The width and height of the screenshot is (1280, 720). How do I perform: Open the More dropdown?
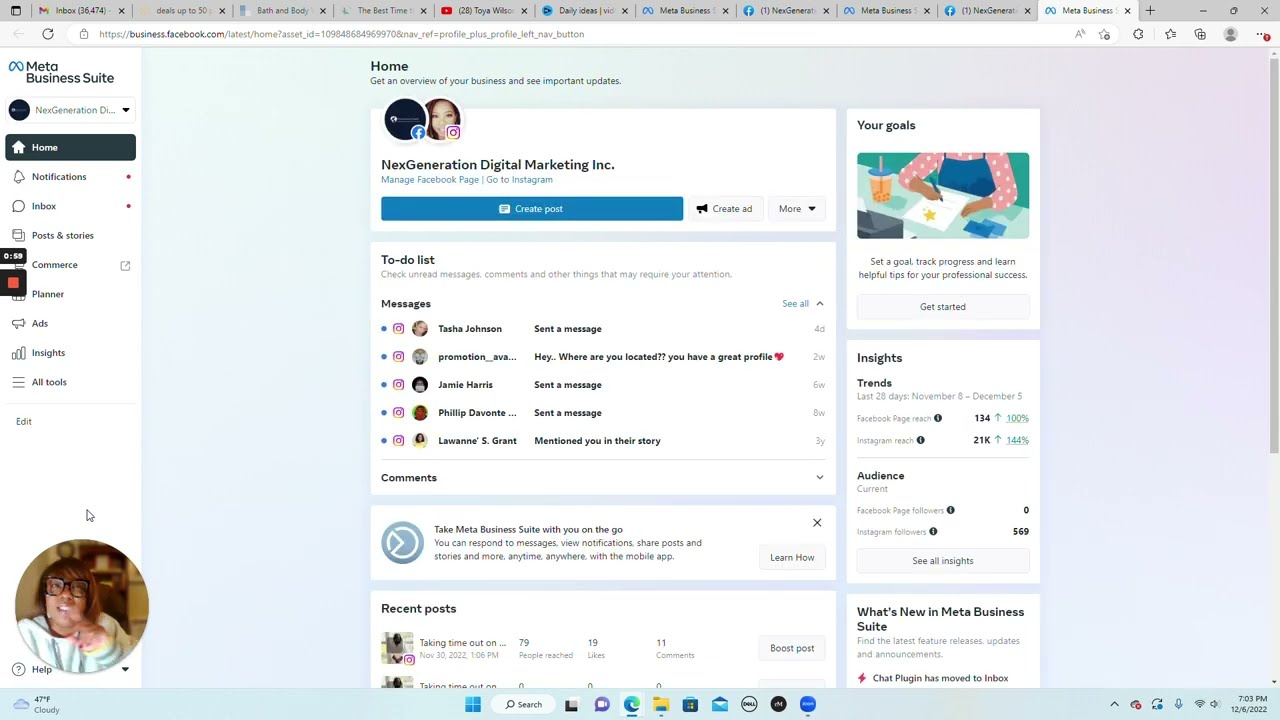coord(797,209)
